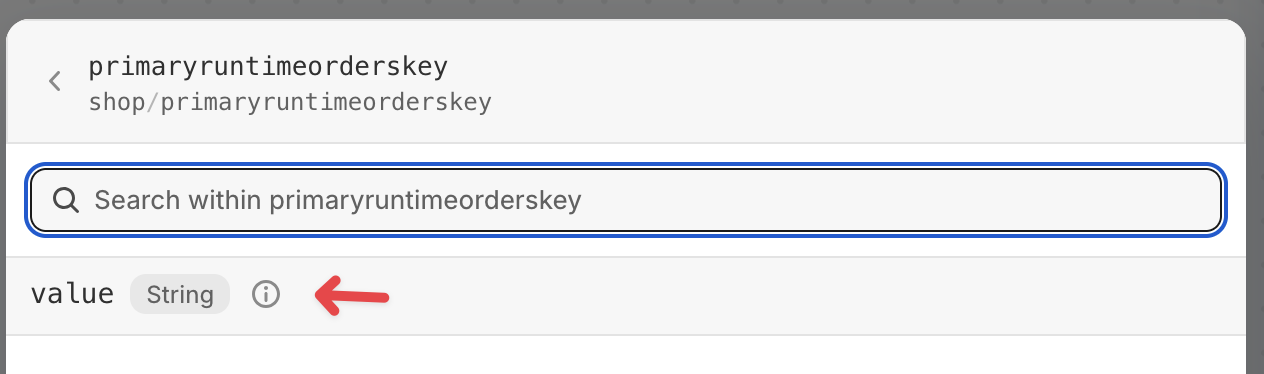This screenshot has height=374, width=1264.
Task: Click the primaryruntimeorderskey header title
Action: 268,67
